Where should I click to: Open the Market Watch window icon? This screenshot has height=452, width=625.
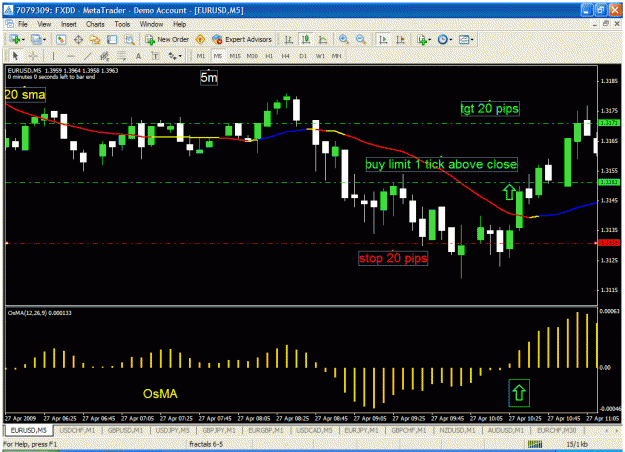click(x=61, y=39)
